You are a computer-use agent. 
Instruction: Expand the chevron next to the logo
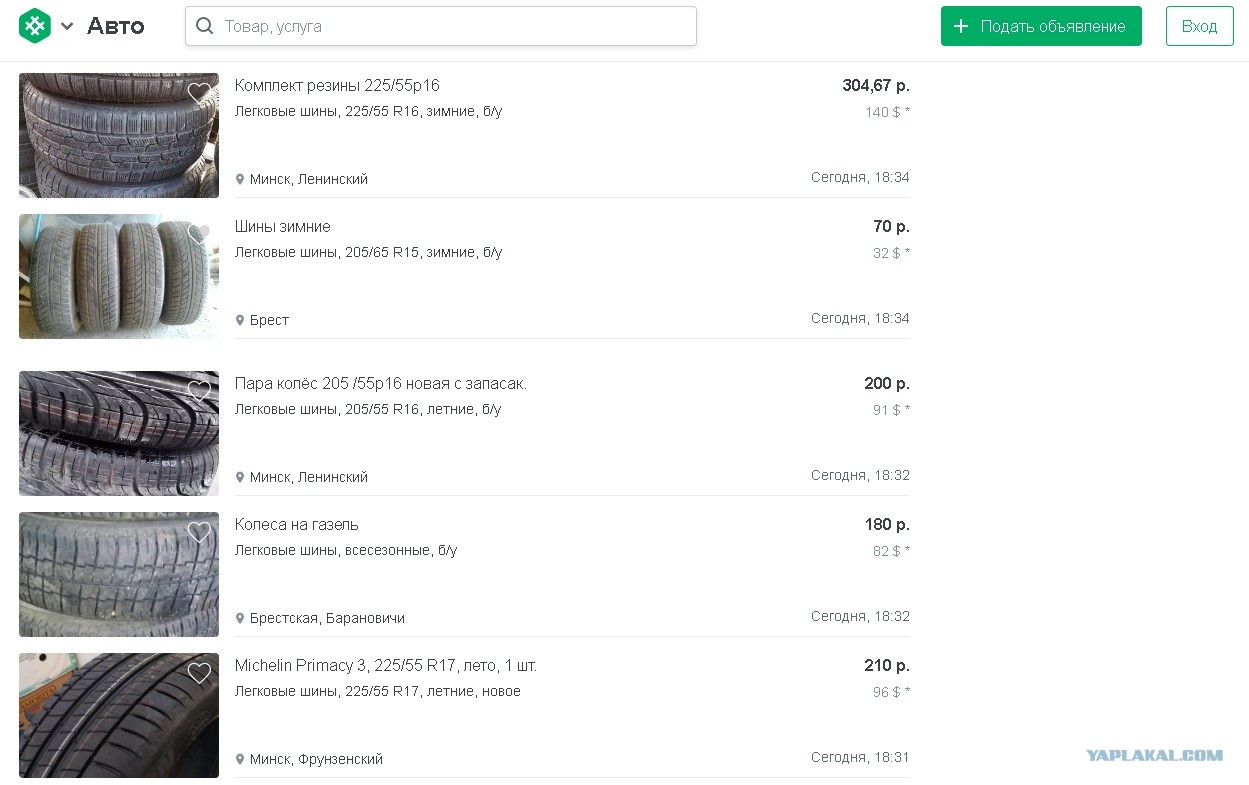pyautogui.click(x=67, y=26)
